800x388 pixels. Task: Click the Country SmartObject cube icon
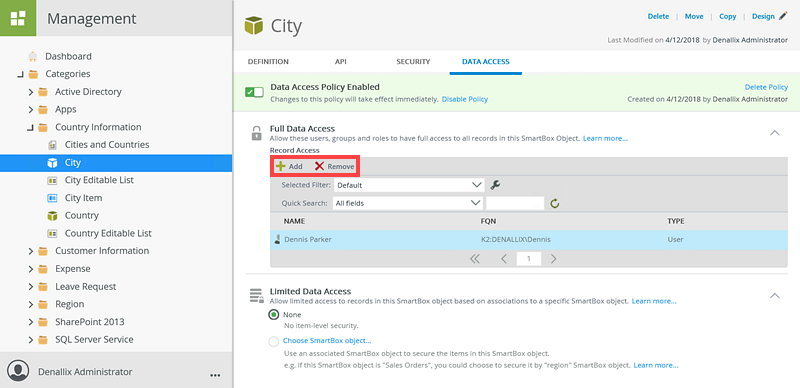click(x=52, y=215)
